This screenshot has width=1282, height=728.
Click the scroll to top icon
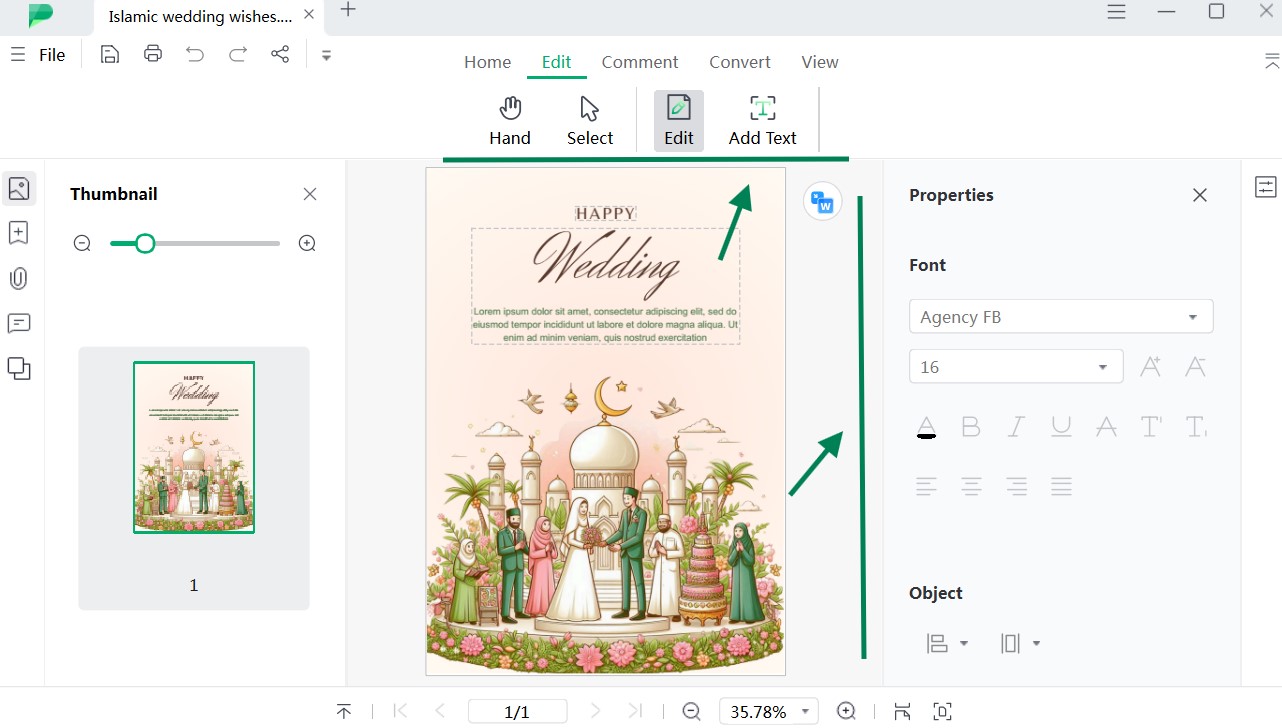pyautogui.click(x=343, y=711)
